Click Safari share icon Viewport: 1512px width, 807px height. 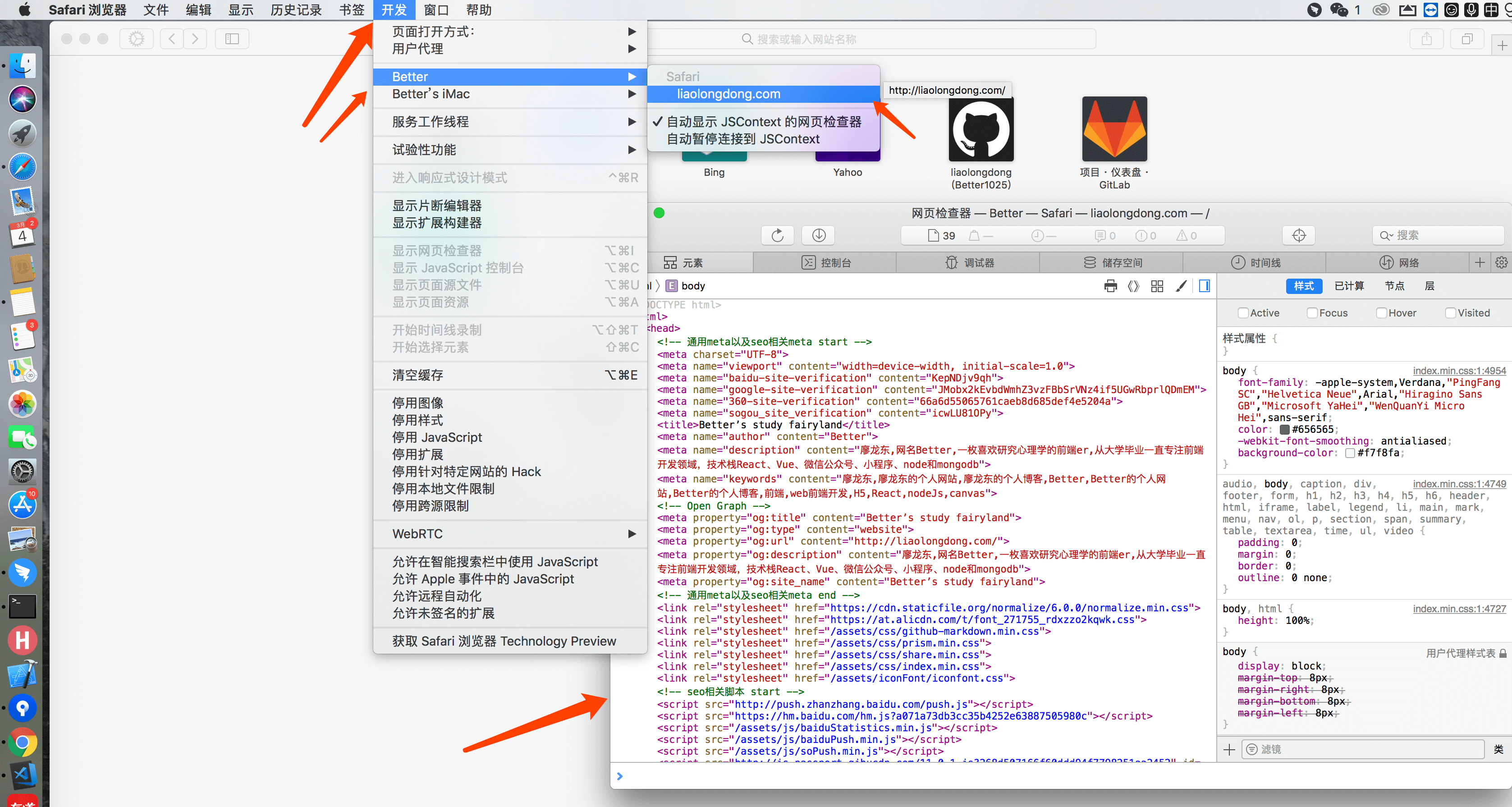(1426, 39)
